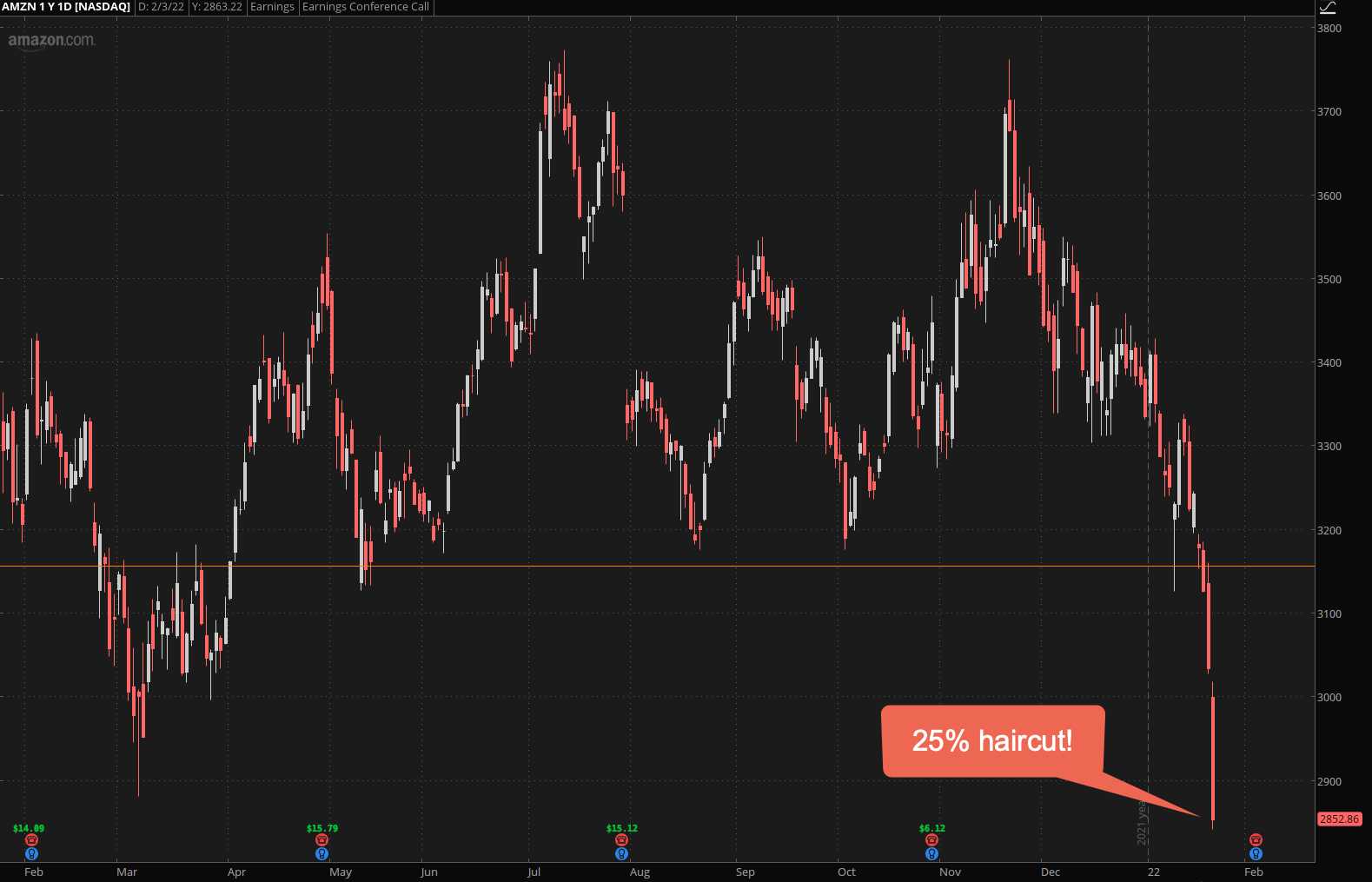1372x882 pixels.
Task: Click the 3600 price axis label
Action: coord(1329,196)
